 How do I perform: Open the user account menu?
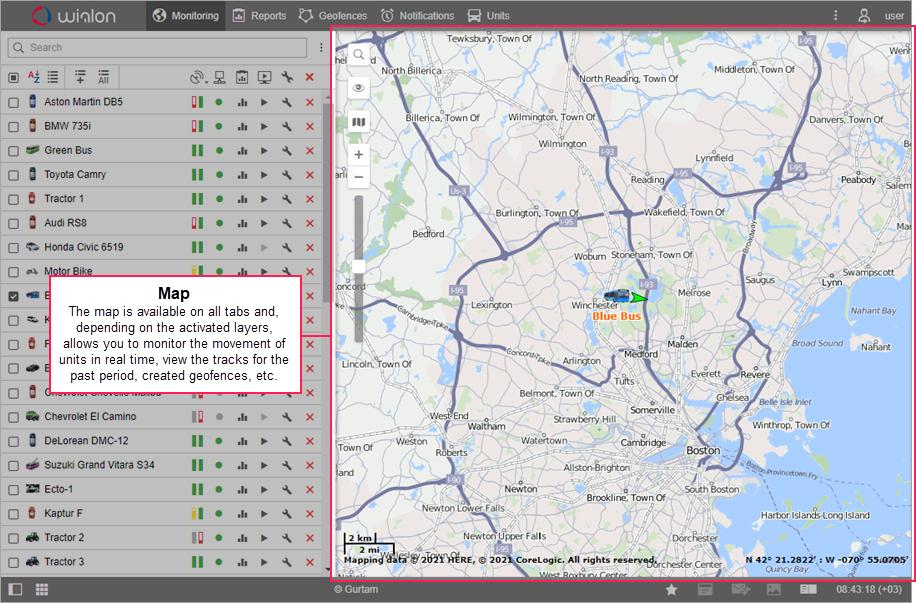tap(867, 16)
